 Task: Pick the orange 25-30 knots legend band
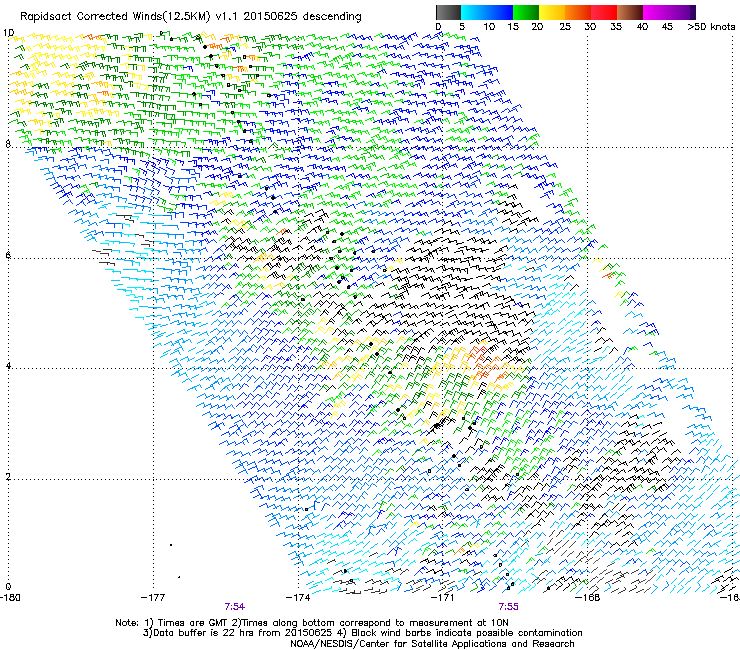click(578, 12)
